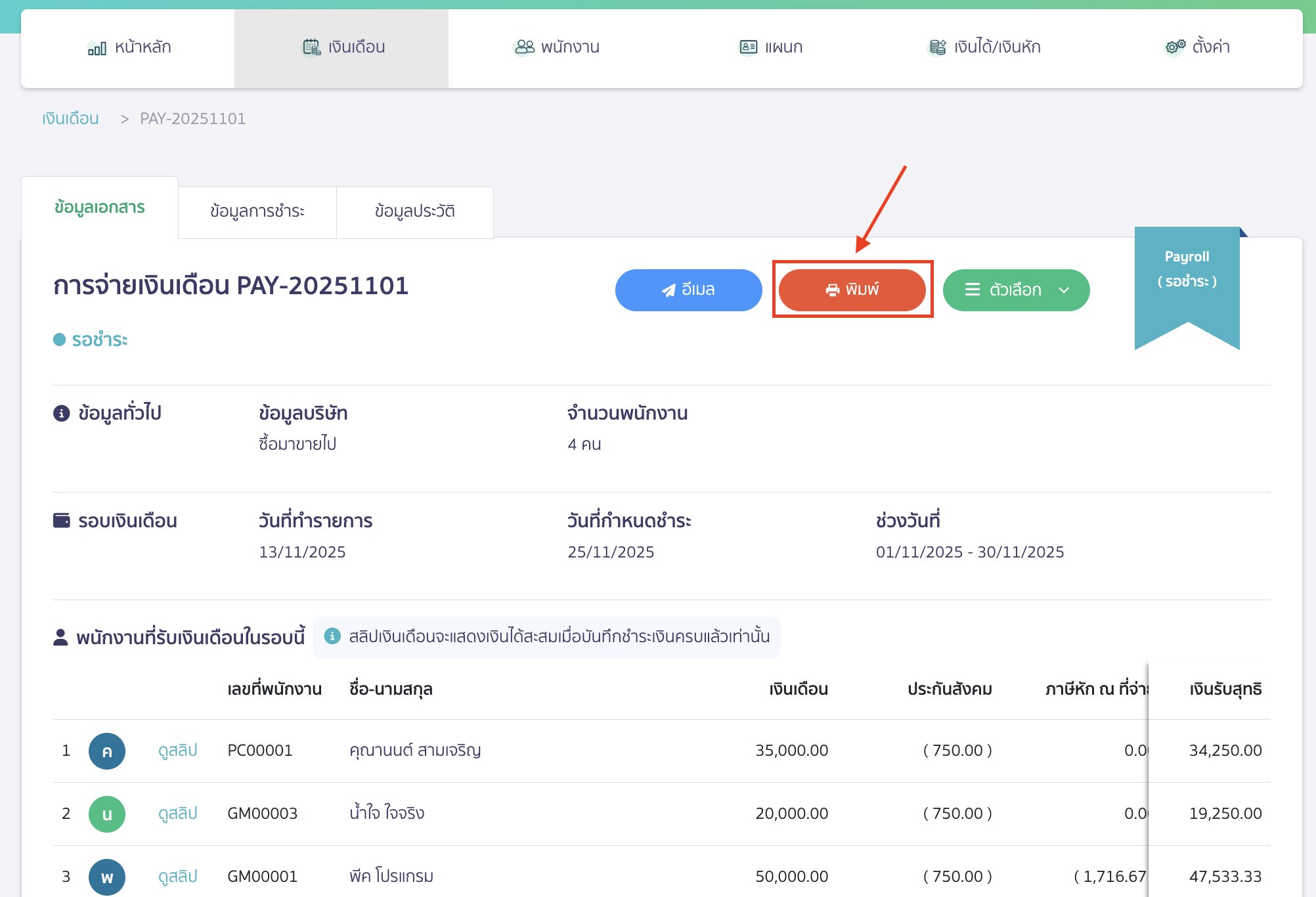The width and height of the screenshot is (1316, 897).
Task: Open ดูสลิป link for พีค โปรแกรม
Action: pos(177,877)
